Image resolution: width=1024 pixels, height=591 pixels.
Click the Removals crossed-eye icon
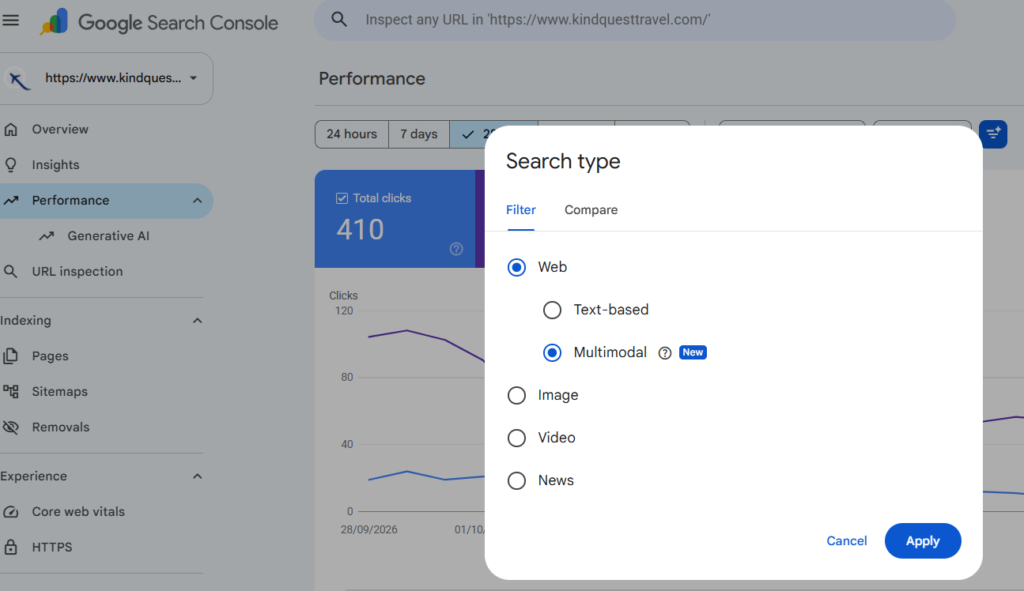pyautogui.click(x=10, y=427)
